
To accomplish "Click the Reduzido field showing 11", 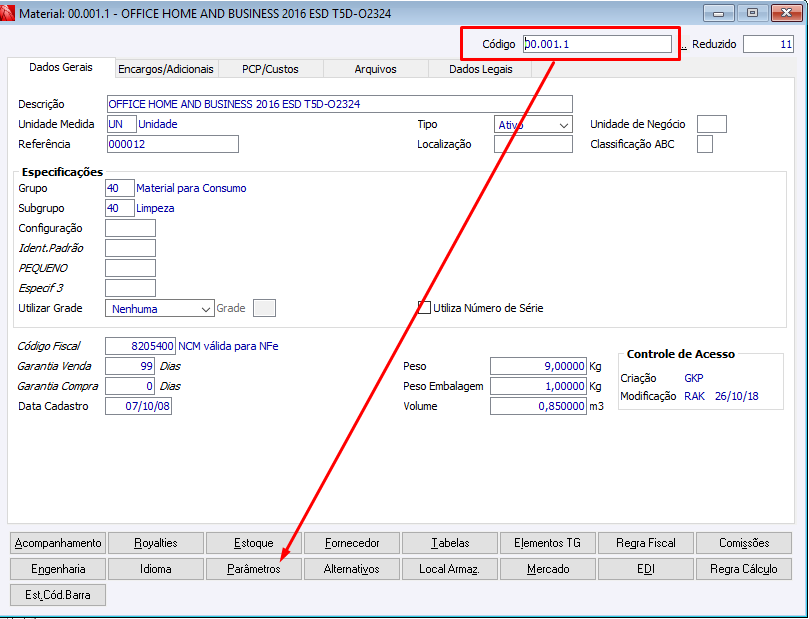I will point(768,44).
